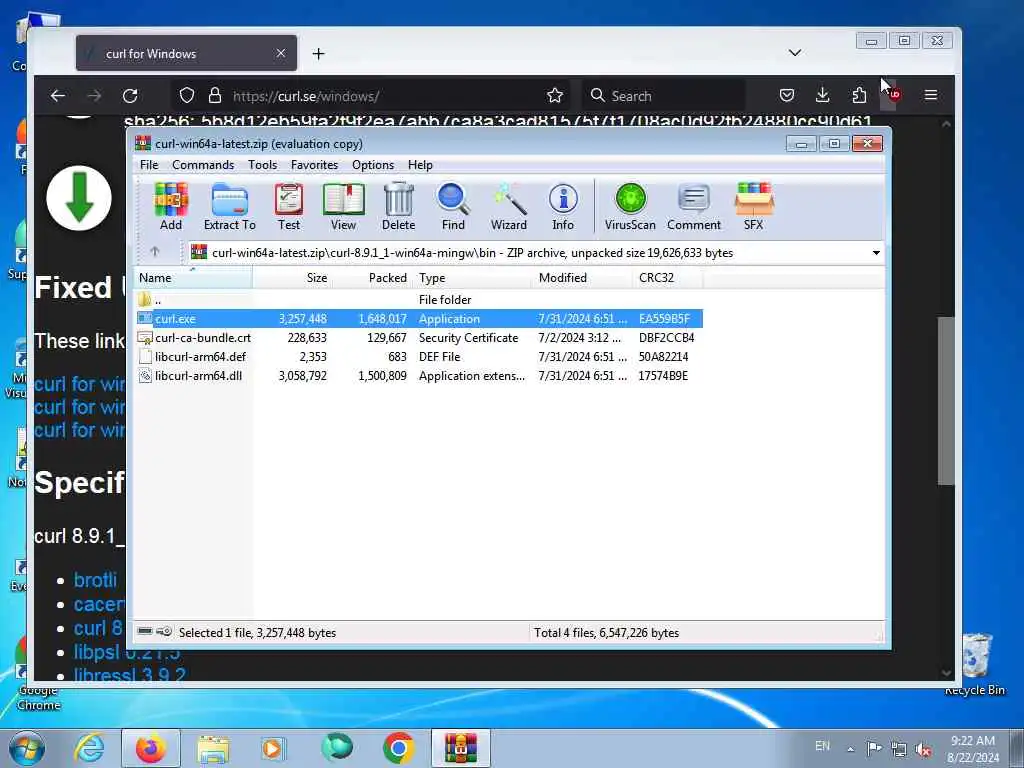The image size is (1024, 768).
Task: Click the Firefox back arrow
Action: pyautogui.click(x=58, y=95)
